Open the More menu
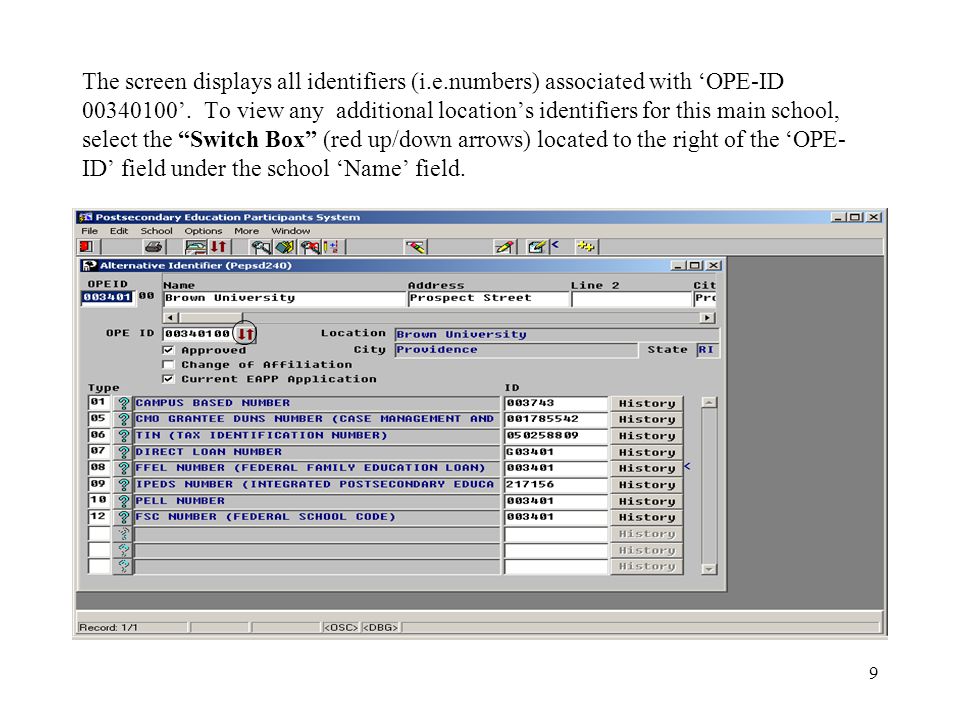 tap(246, 231)
